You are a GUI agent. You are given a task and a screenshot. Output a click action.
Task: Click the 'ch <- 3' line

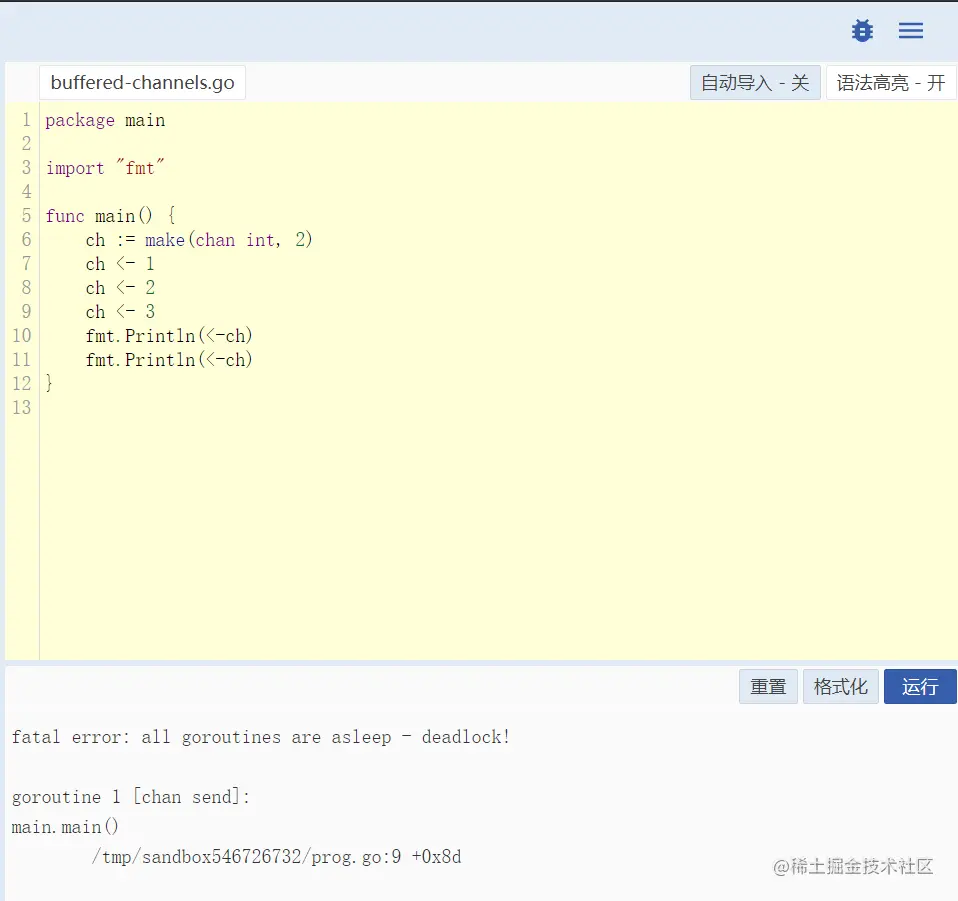point(120,312)
